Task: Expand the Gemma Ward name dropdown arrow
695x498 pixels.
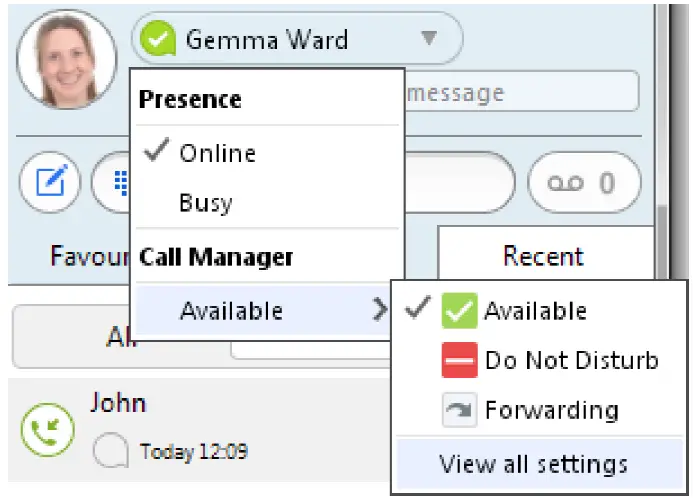Action: (428, 40)
